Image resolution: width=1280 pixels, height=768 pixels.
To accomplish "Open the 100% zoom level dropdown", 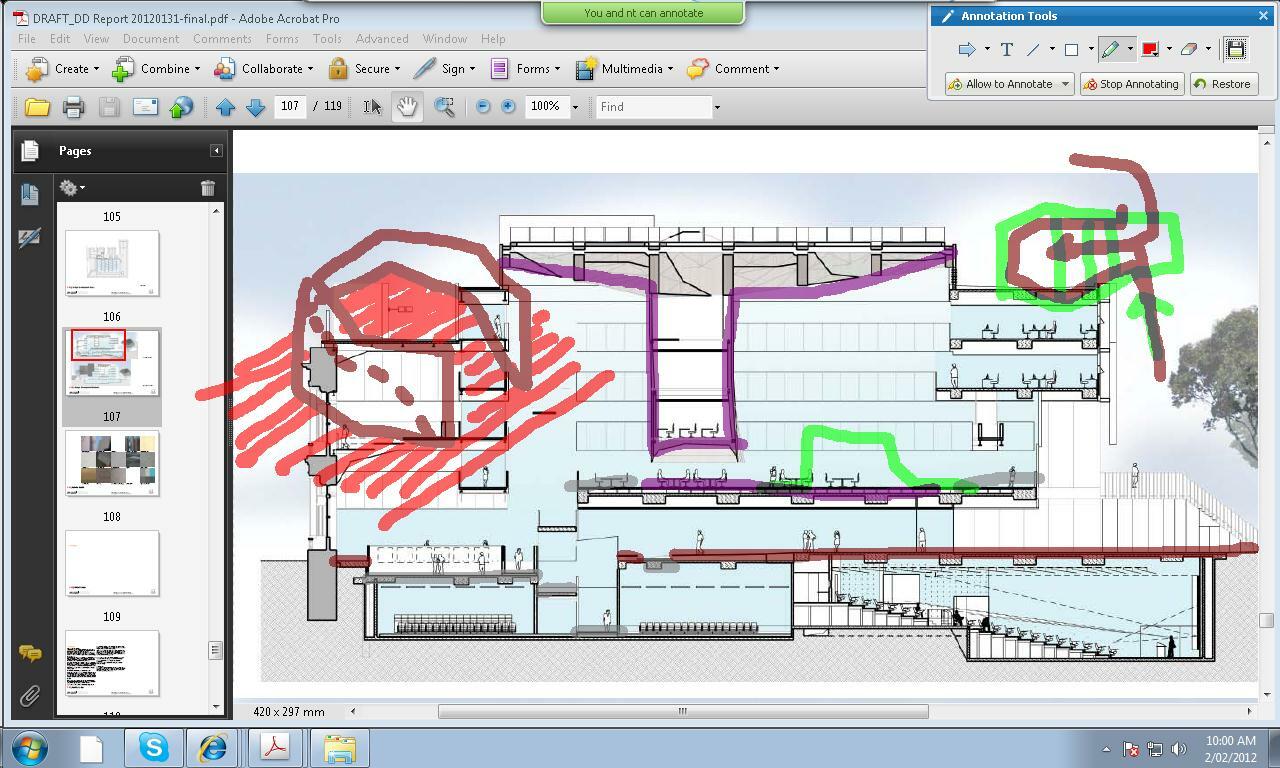I will point(575,107).
